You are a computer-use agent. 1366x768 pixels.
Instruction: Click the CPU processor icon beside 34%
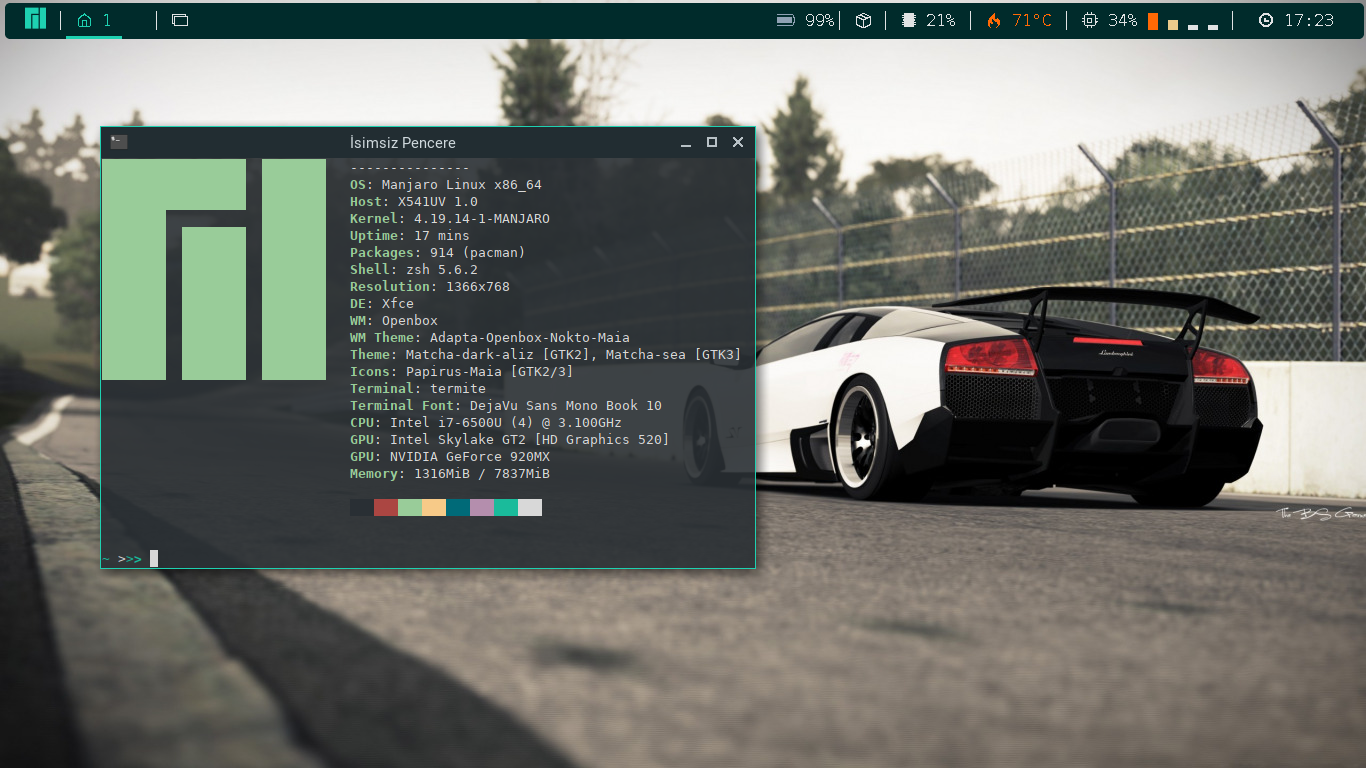(x=1089, y=20)
